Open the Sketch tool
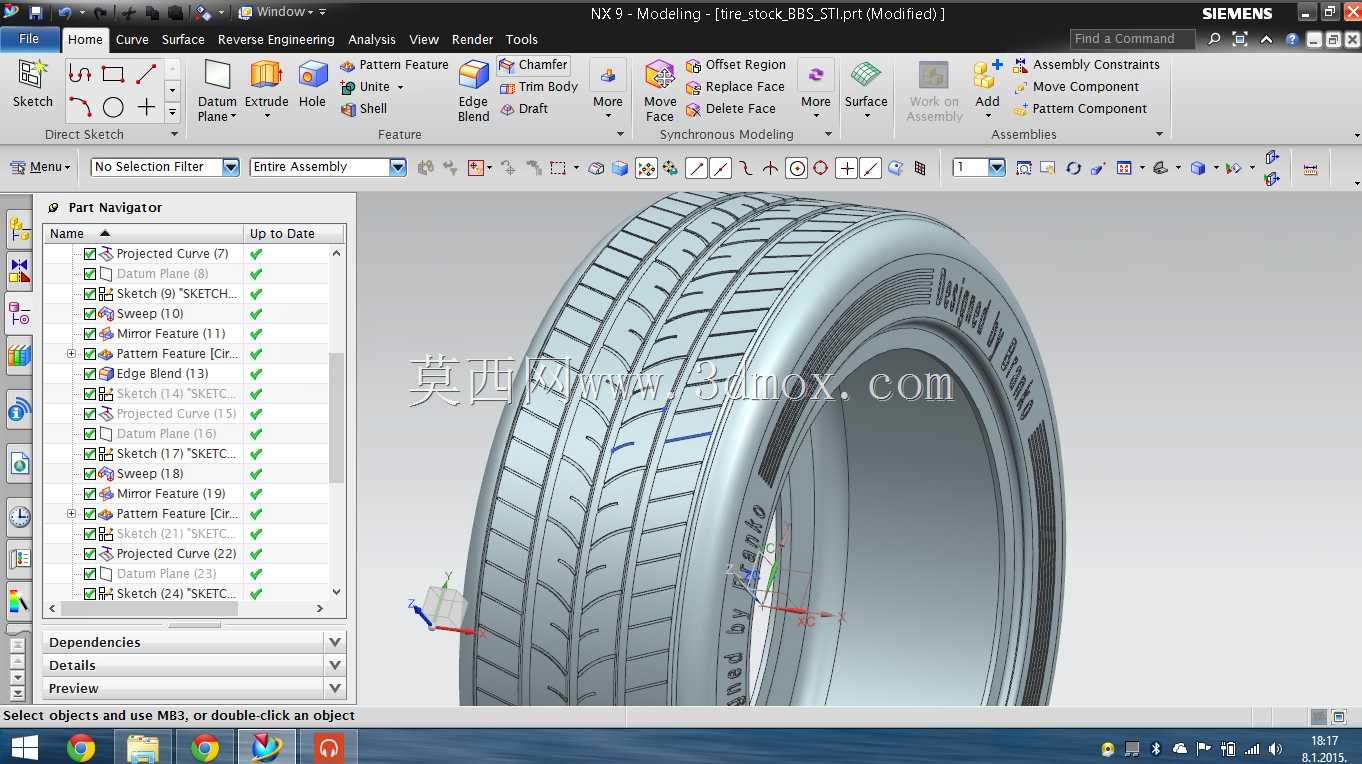This screenshot has width=1362, height=764. tap(32, 83)
